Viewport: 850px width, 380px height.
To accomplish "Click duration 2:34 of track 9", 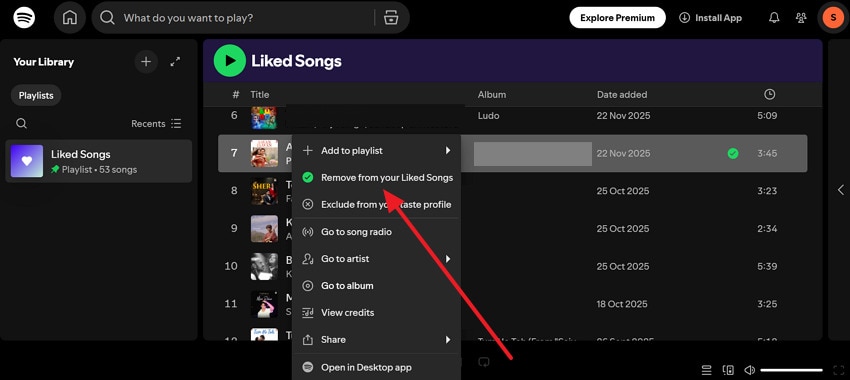I will [767, 229].
